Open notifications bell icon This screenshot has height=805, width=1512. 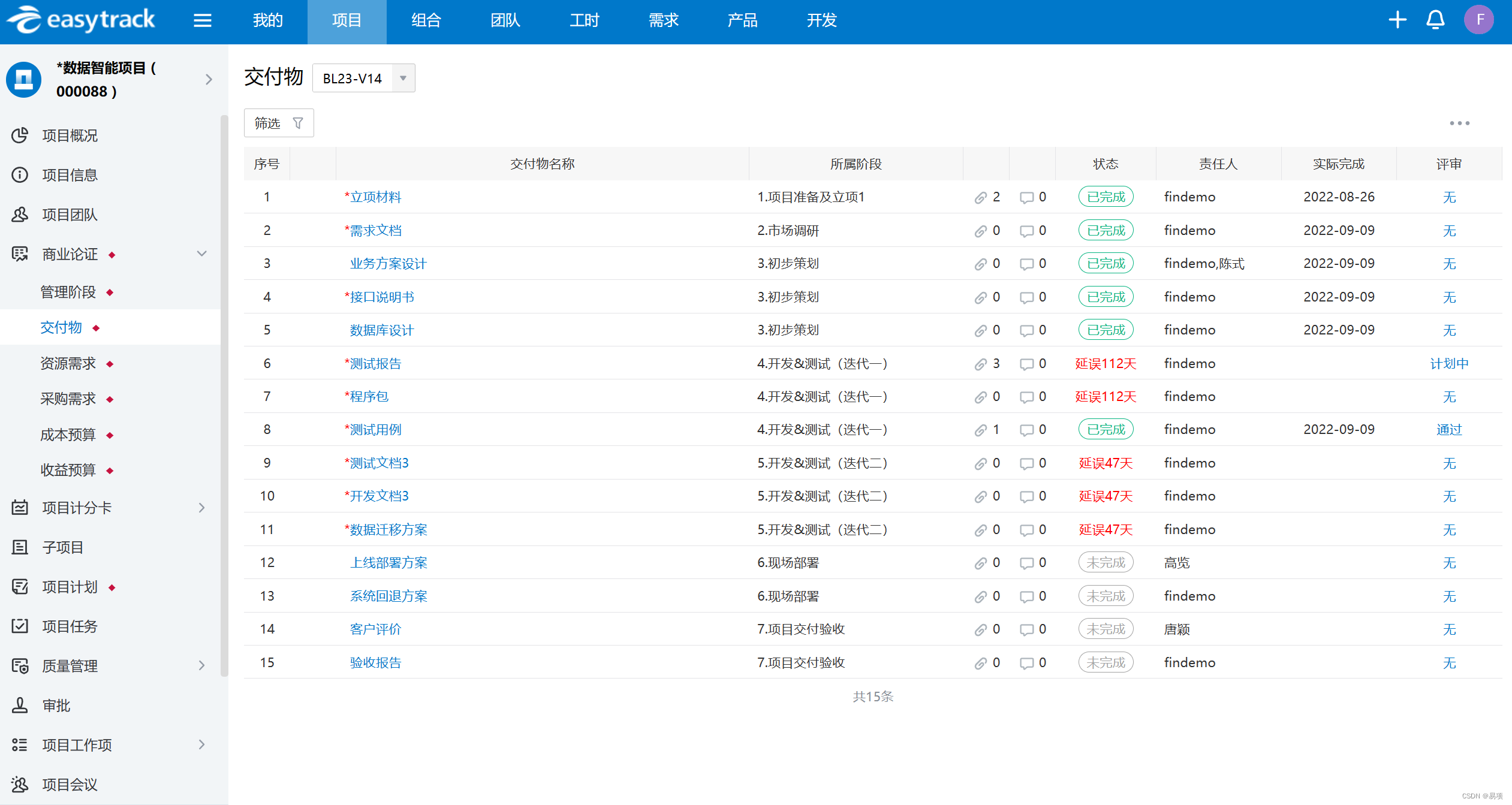pyautogui.click(x=1435, y=20)
